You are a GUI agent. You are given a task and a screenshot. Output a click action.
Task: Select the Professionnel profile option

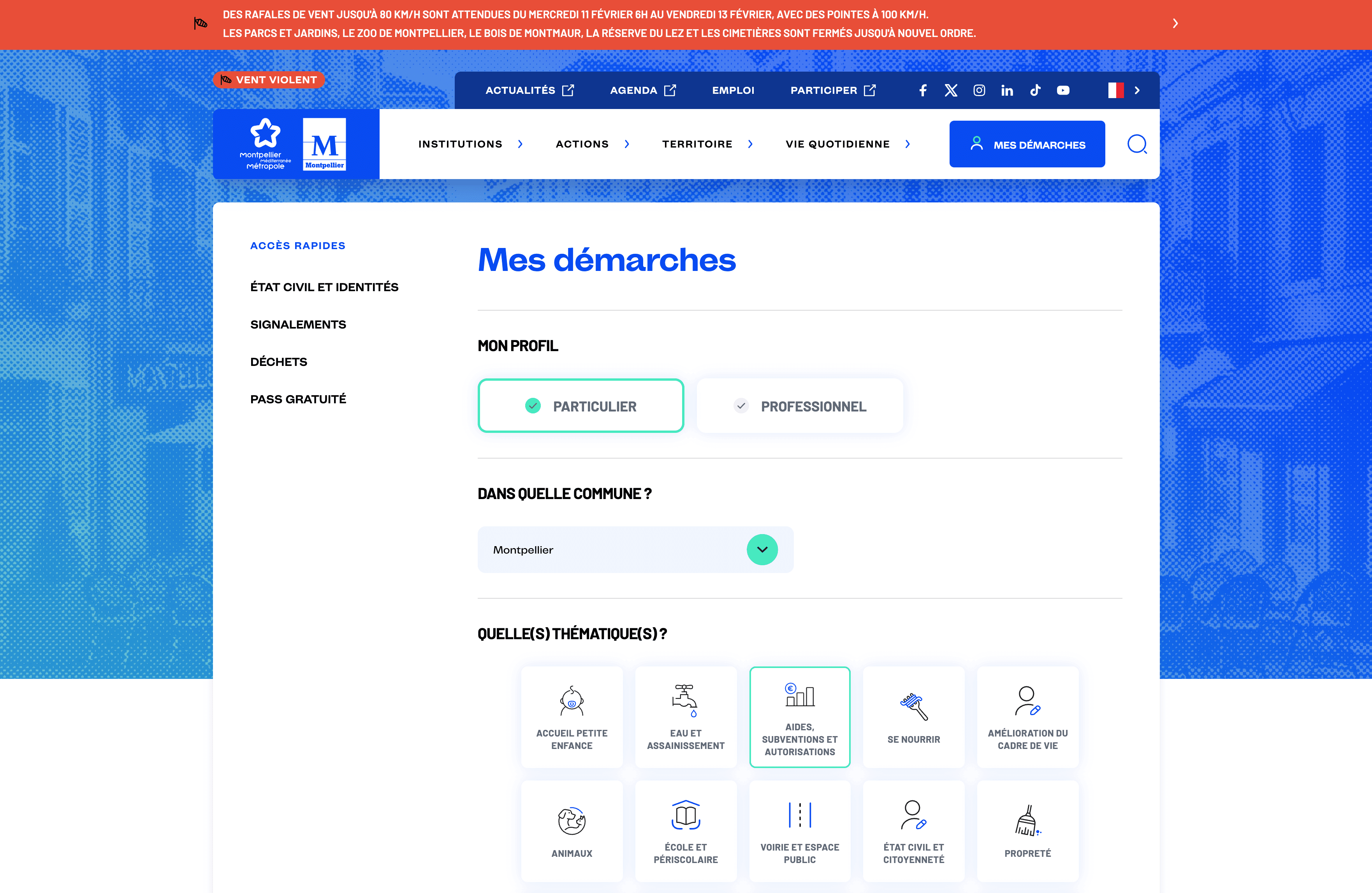click(800, 406)
